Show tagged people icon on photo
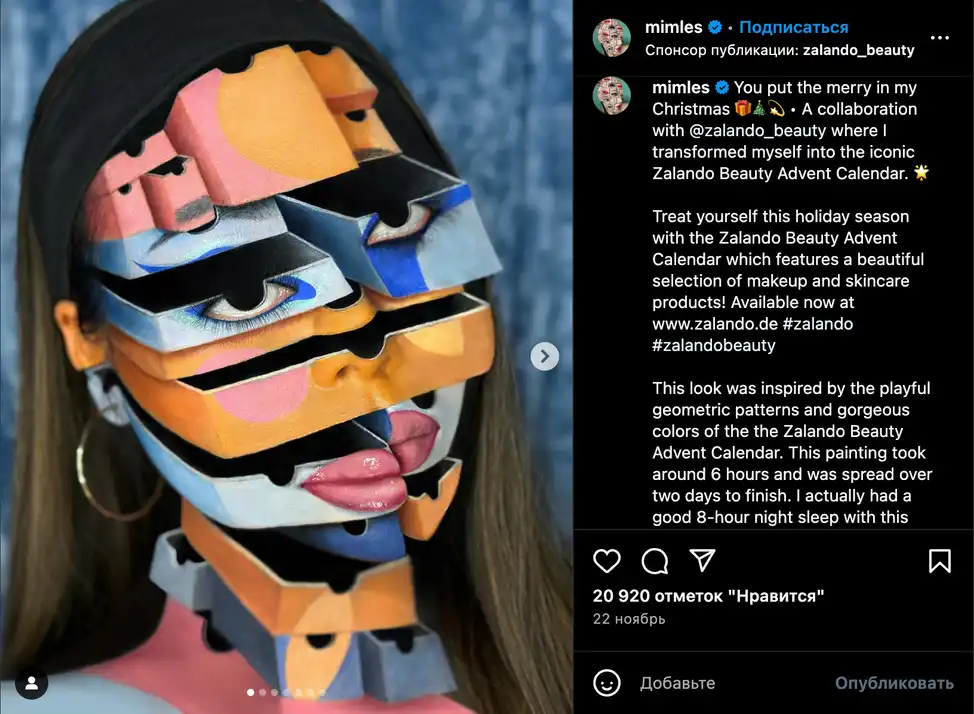The image size is (974, 714). (31, 683)
